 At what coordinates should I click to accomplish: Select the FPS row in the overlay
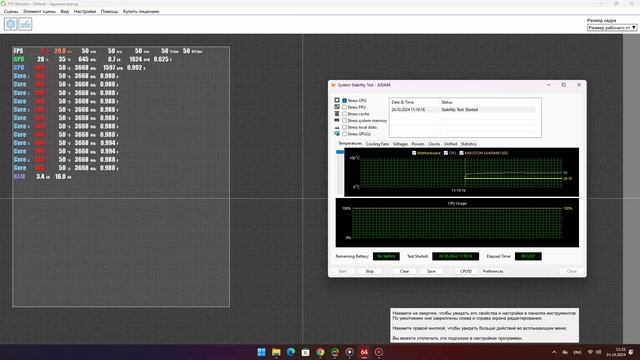(x=108, y=51)
